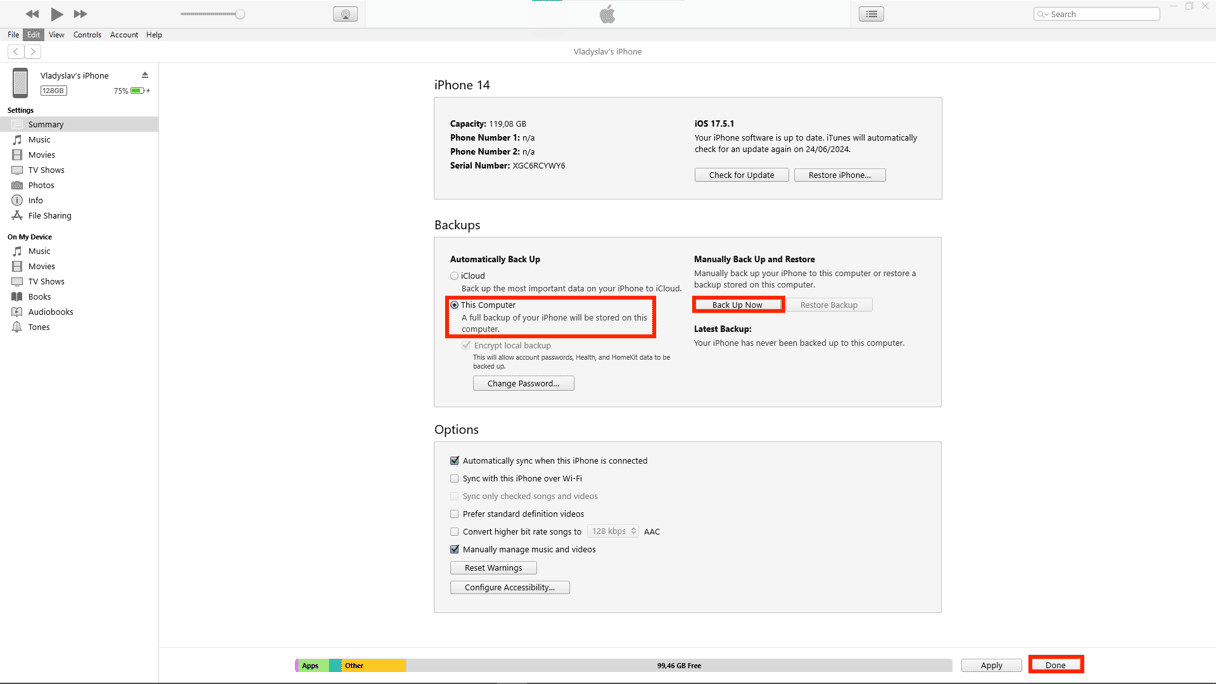Open File Sharing in the sidebar
Viewport: 1216px width, 684px height.
[49, 215]
